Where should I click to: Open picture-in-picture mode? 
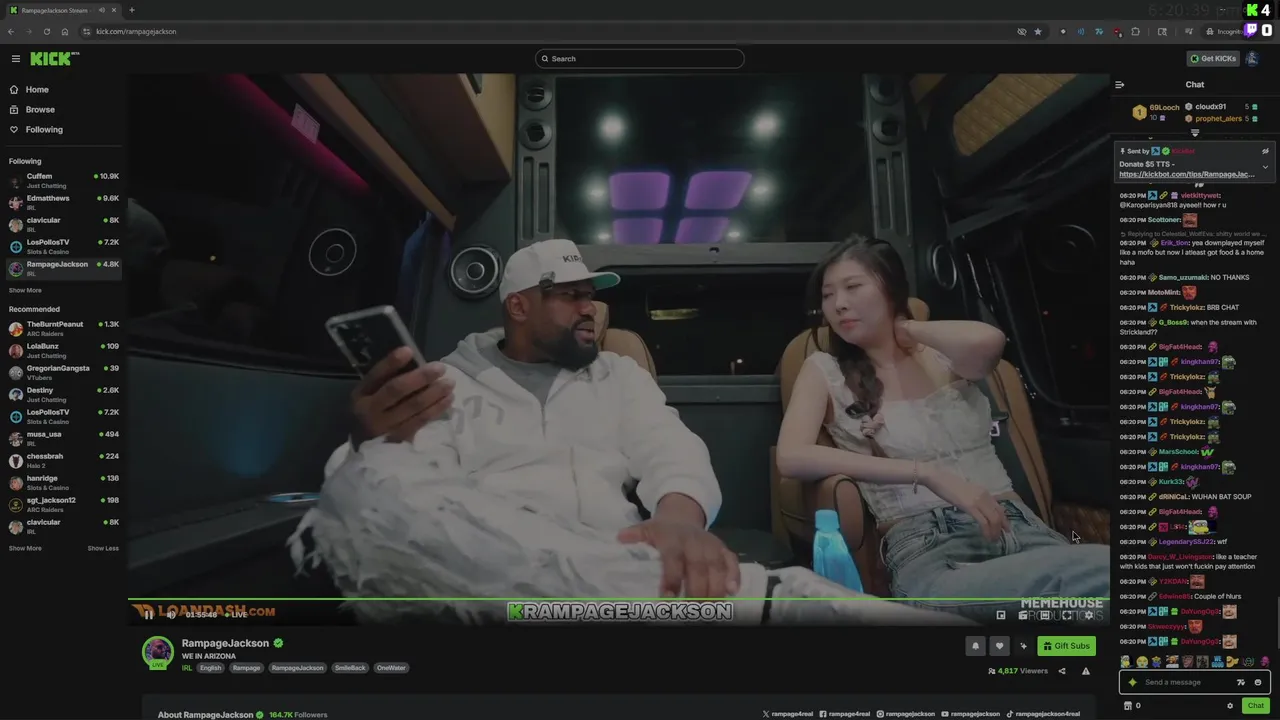pos(1001,615)
